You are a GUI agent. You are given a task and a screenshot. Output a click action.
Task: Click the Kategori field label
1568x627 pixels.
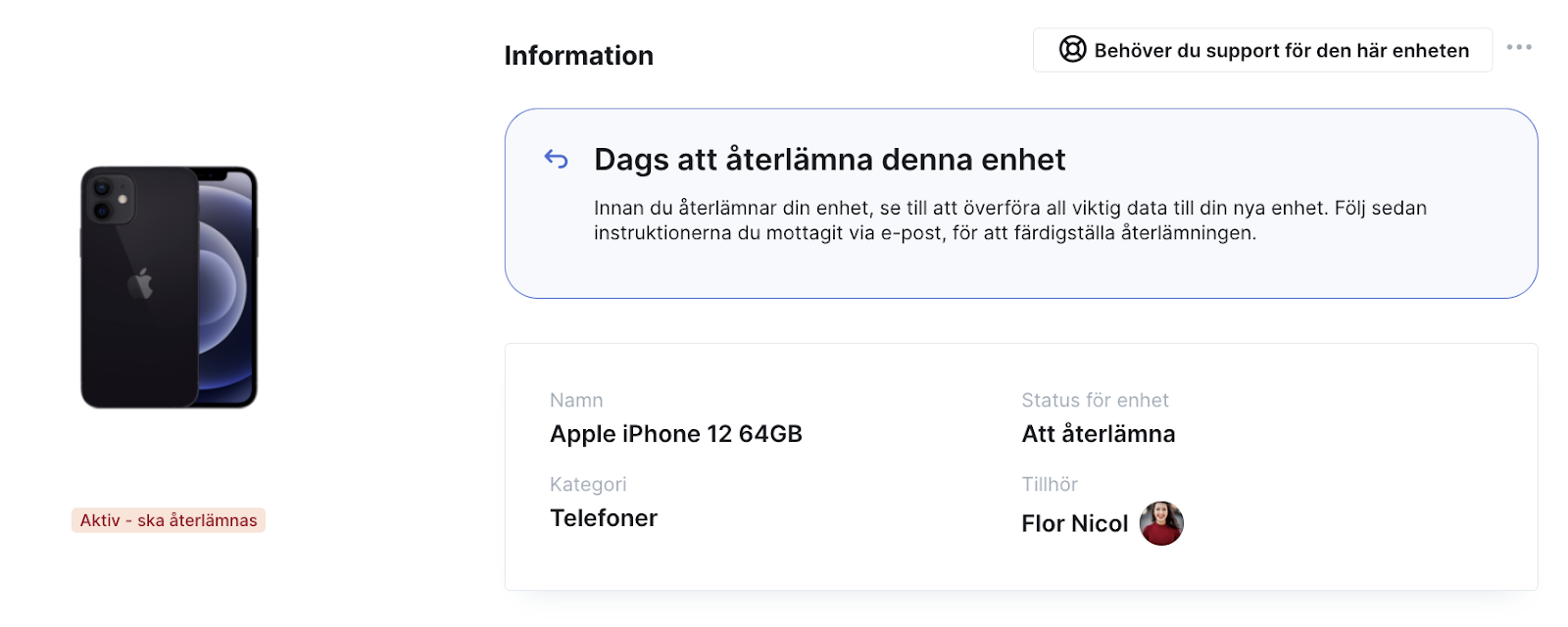coord(588,484)
